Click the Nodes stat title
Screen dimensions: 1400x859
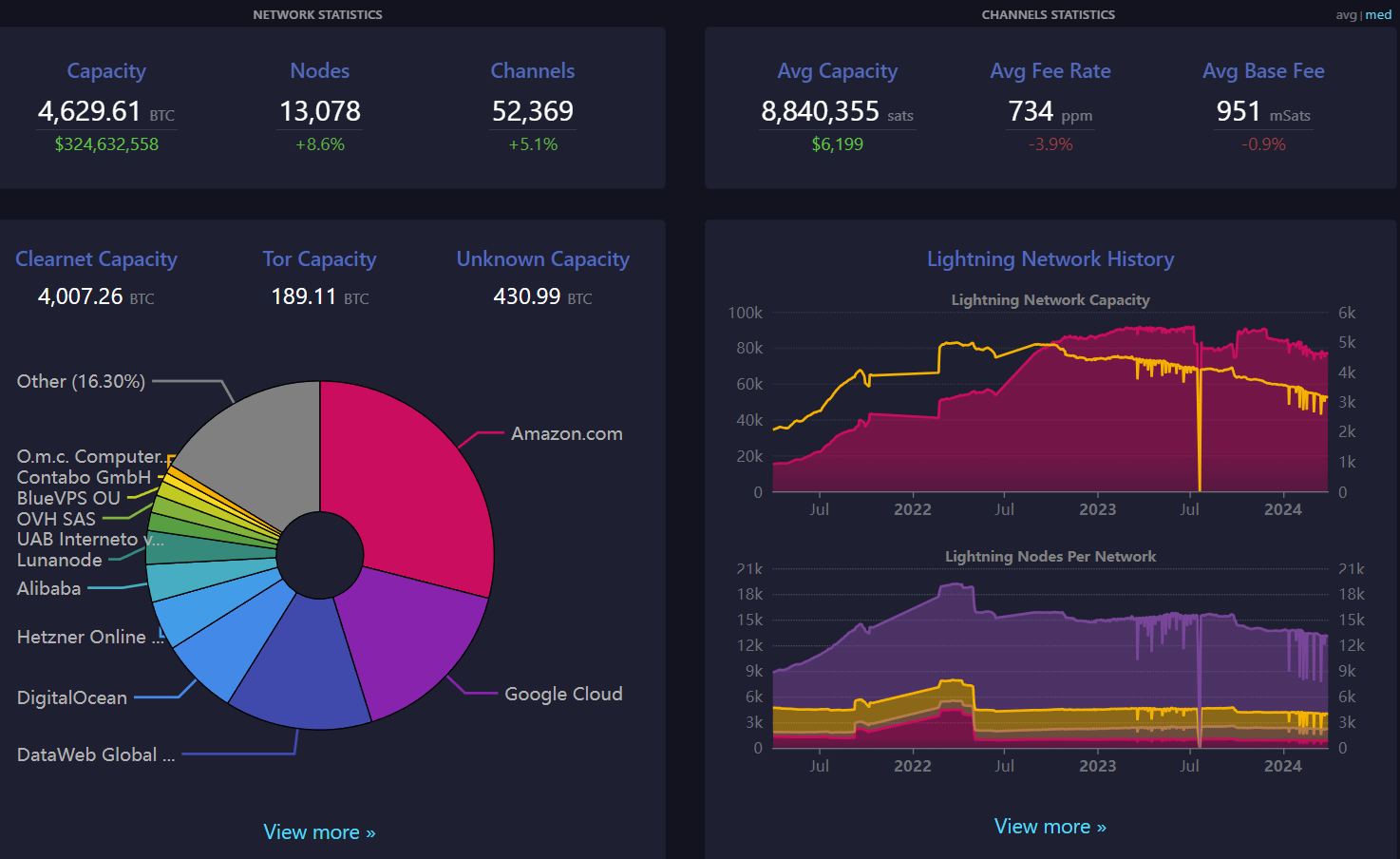pos(319,70)
